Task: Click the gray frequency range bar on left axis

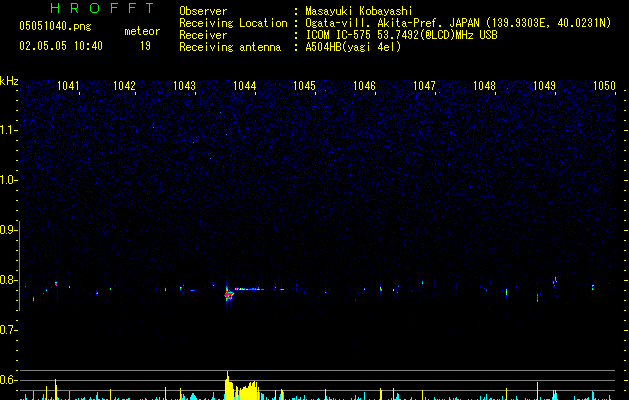Action: pyautogui.click(x=19, y=266)
